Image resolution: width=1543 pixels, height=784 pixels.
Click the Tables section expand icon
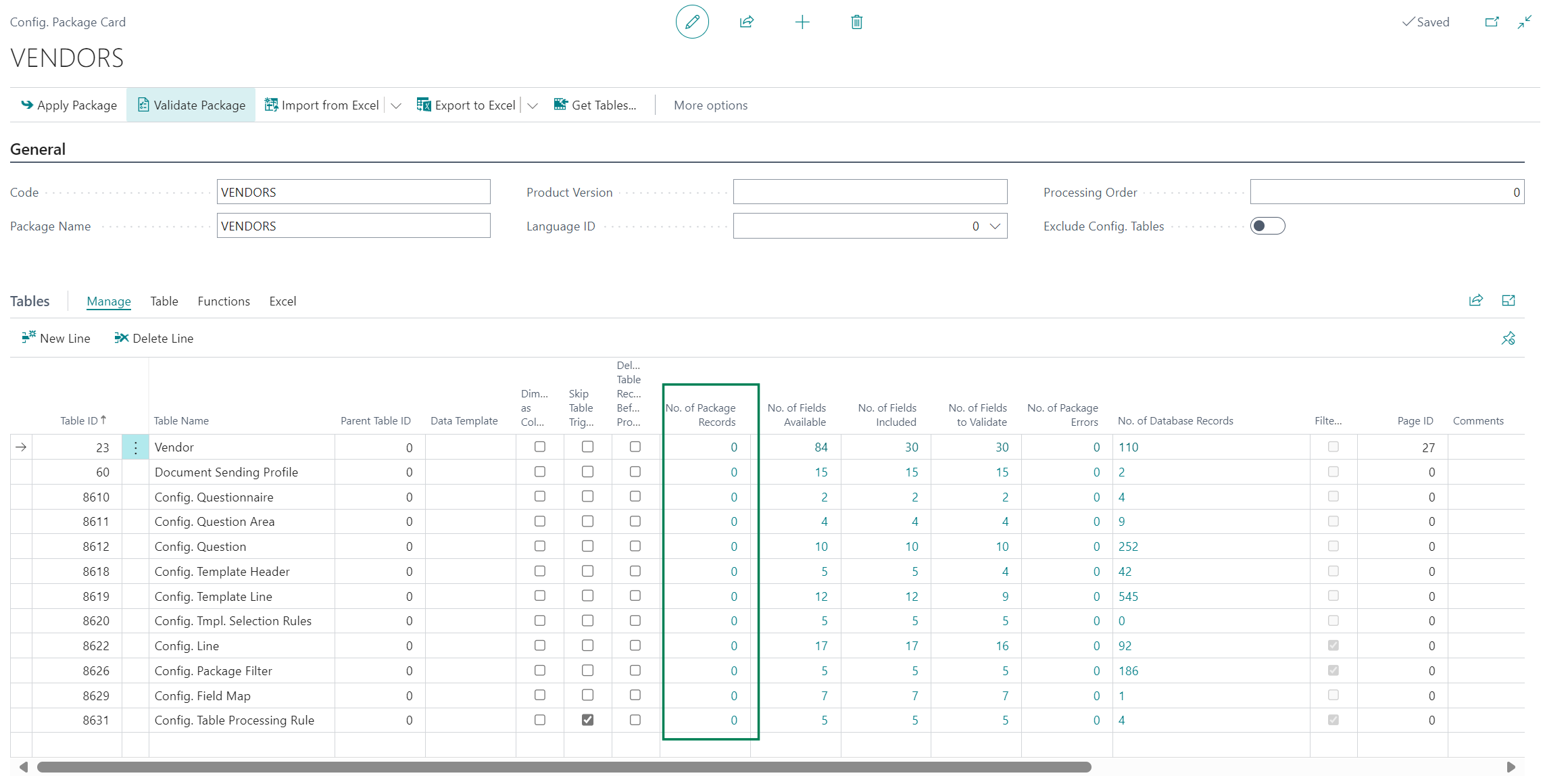click(1509, 301)
